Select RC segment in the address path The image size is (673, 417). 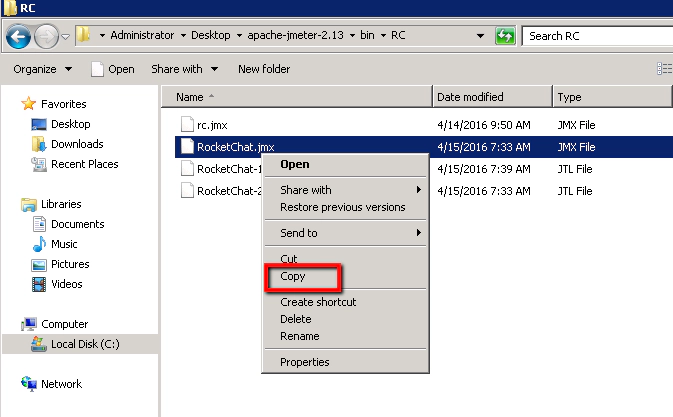pyautogui.click(x=398, y=35)
